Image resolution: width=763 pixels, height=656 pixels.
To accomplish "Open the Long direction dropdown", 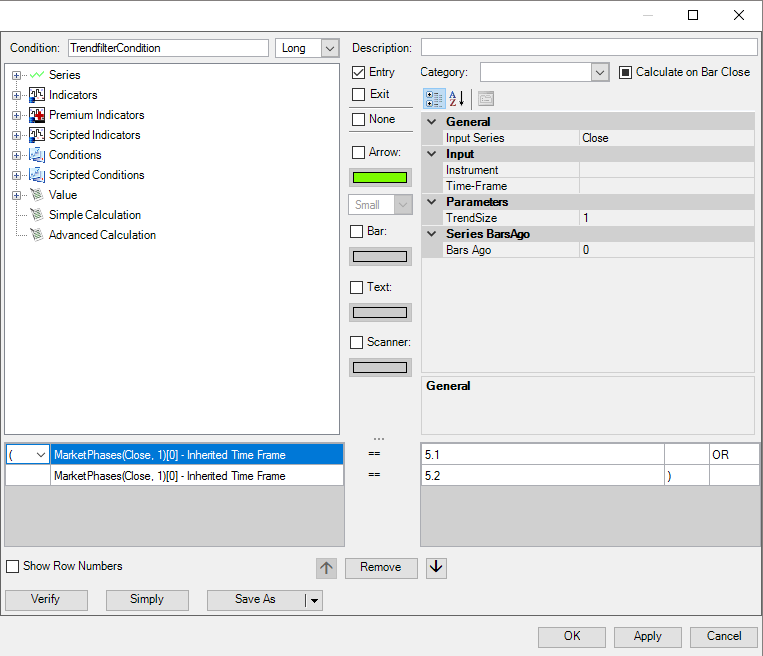I will pyautogui.click(x=330, y=48).
